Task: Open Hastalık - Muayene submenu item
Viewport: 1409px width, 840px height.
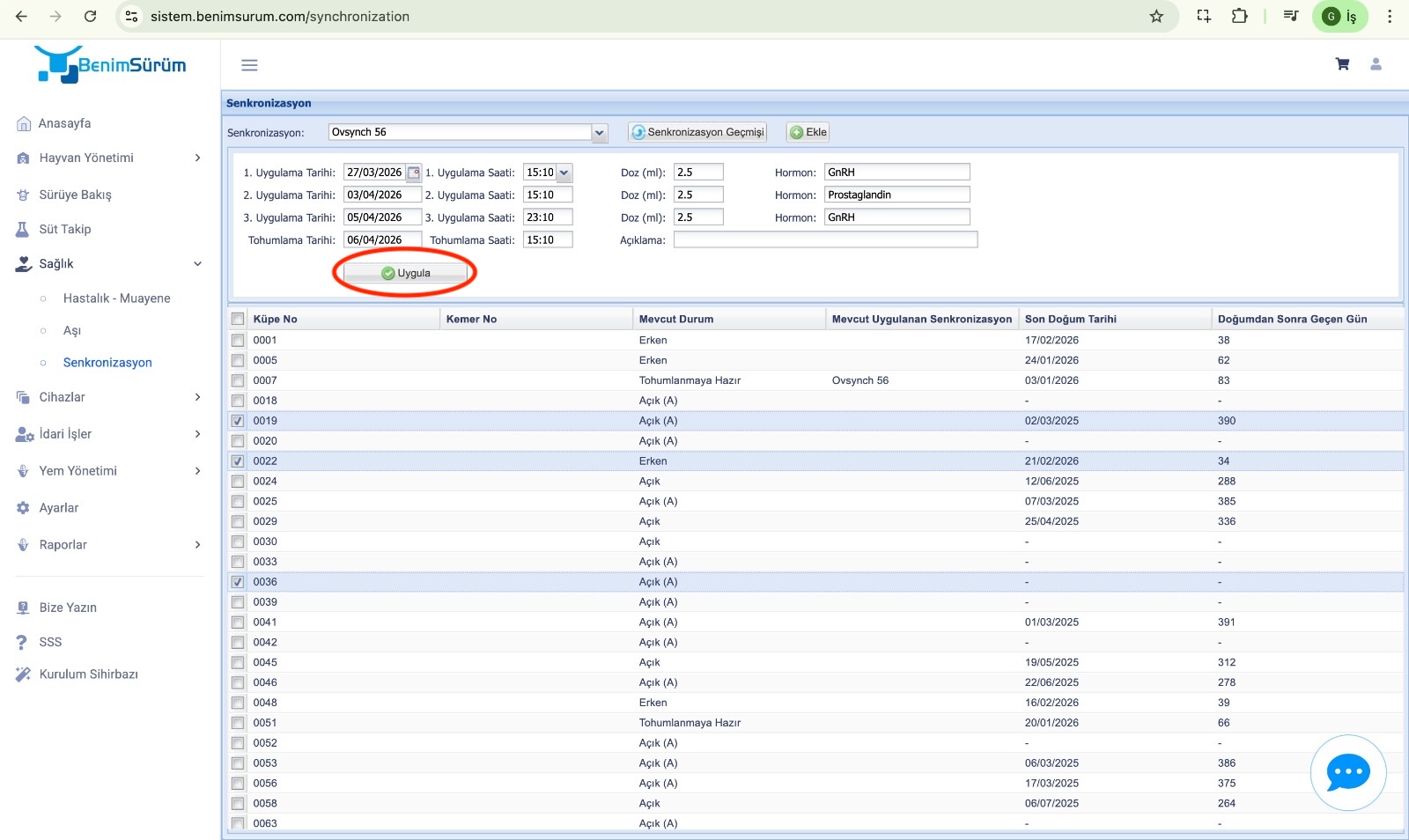Action: point(117,298)
